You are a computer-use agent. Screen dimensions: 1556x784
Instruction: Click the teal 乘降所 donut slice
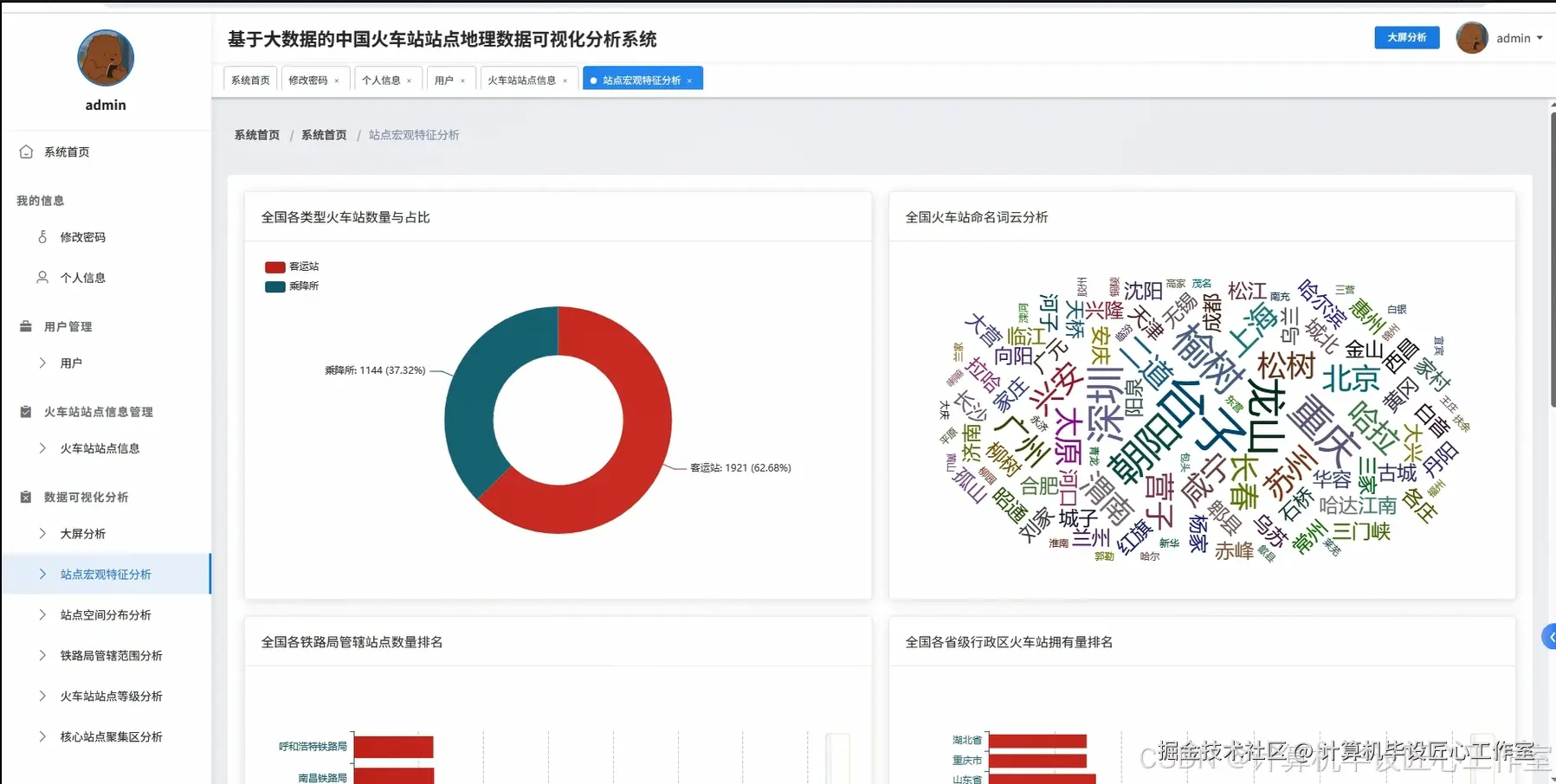tap(475, 389)
